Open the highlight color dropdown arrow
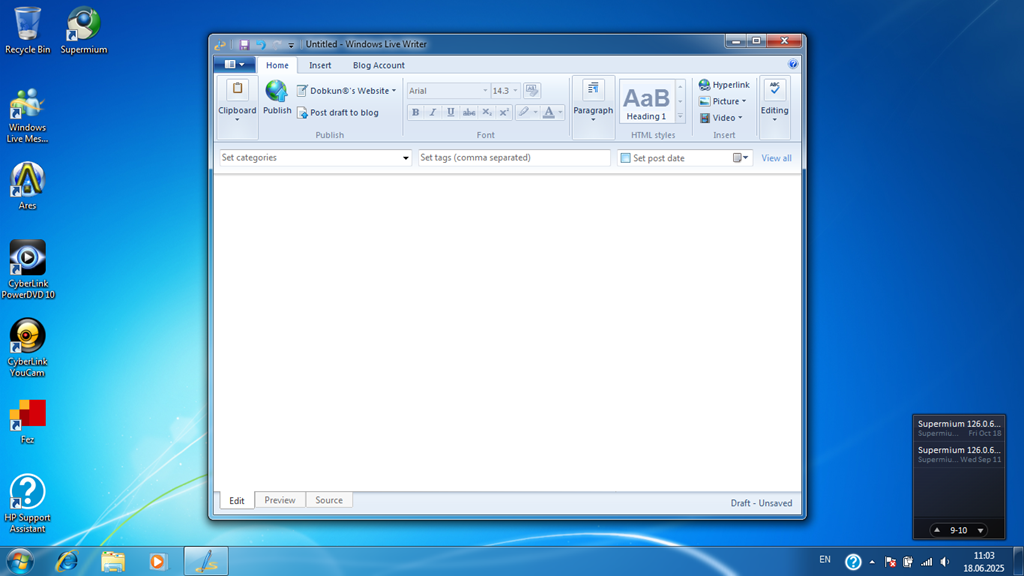This screenshot has height=576, width=1024. (x=536, y=112)
